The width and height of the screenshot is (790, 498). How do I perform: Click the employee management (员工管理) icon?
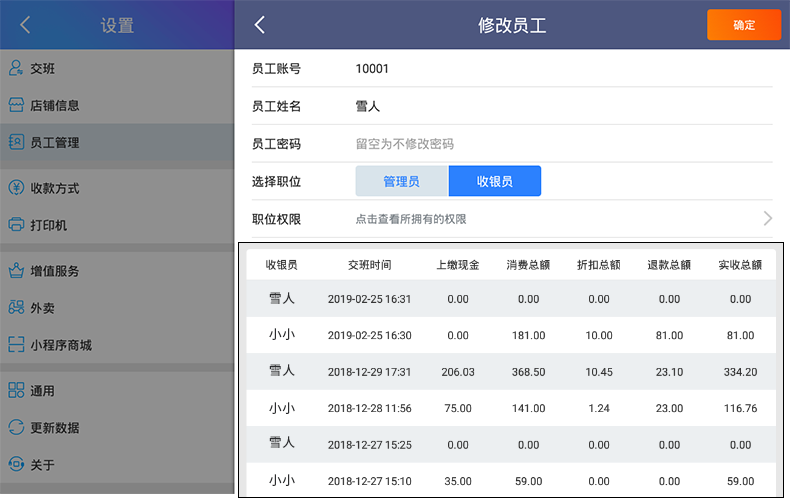16,142
